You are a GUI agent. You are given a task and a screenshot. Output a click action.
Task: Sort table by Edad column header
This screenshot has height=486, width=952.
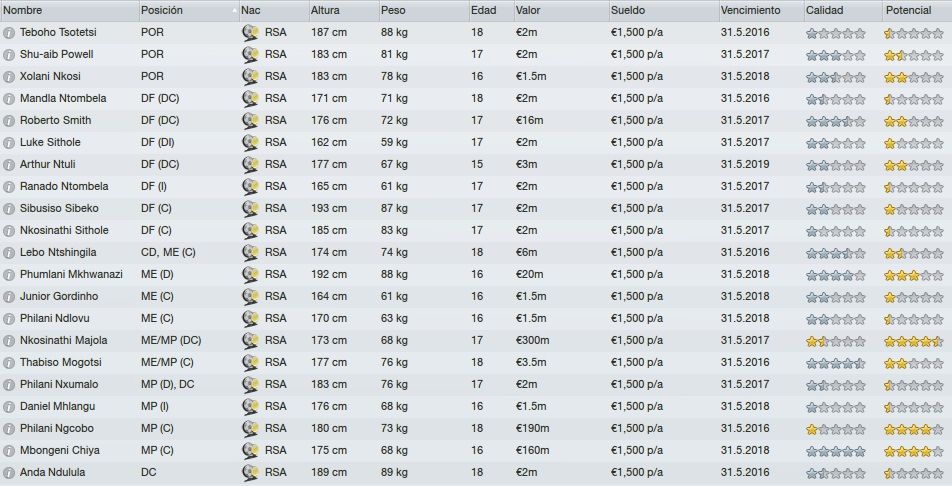[x=491, y=10]
